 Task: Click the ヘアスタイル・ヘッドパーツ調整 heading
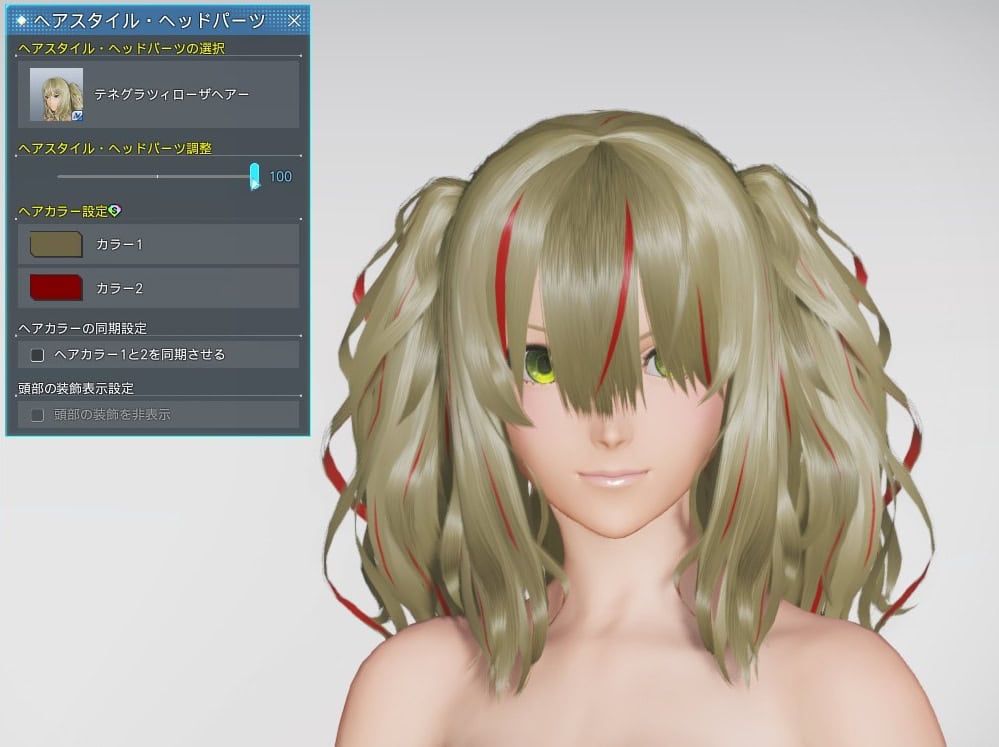[x=115, y=149]
